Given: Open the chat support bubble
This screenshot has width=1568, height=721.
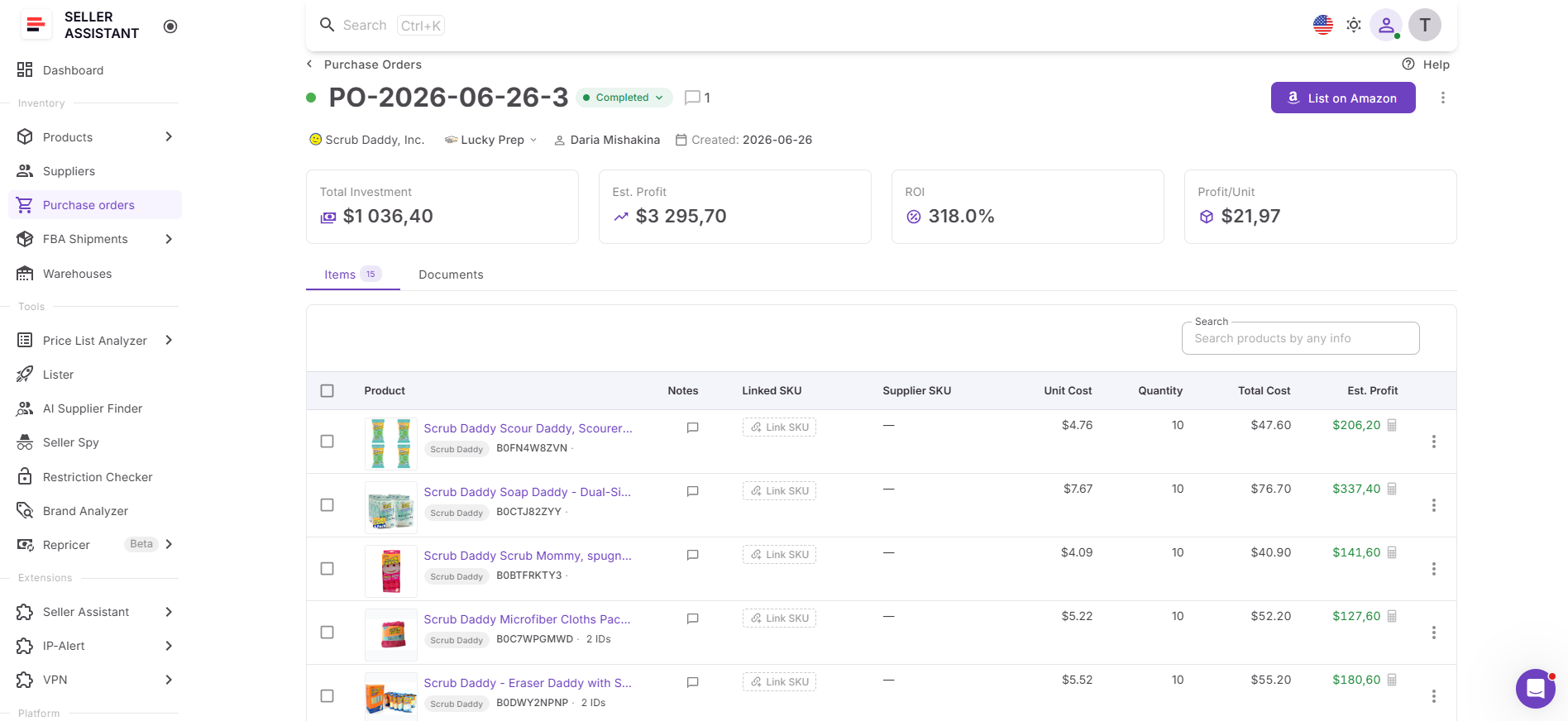Looking at the screenshot, I should (x=1536, y=689).
